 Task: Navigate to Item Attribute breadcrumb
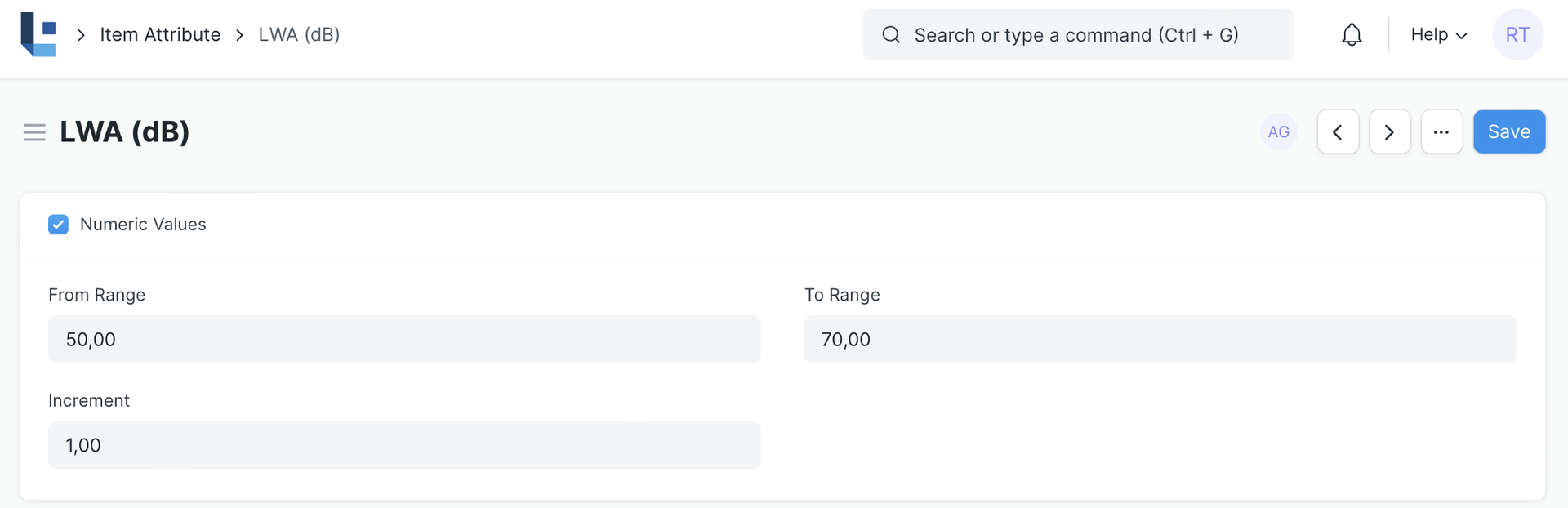(160, 35)
